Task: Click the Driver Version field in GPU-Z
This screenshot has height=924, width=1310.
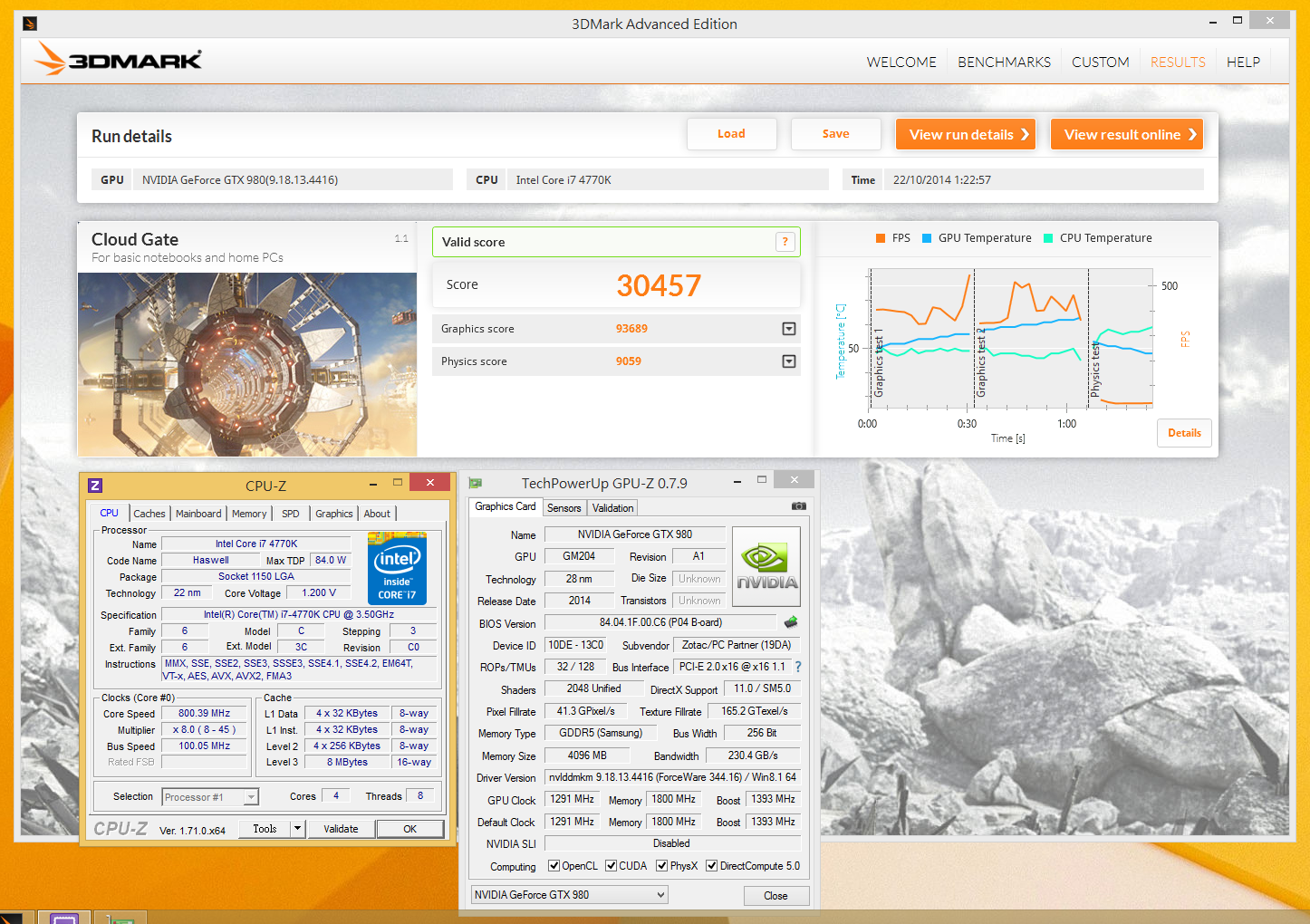Action: point(672,777)
